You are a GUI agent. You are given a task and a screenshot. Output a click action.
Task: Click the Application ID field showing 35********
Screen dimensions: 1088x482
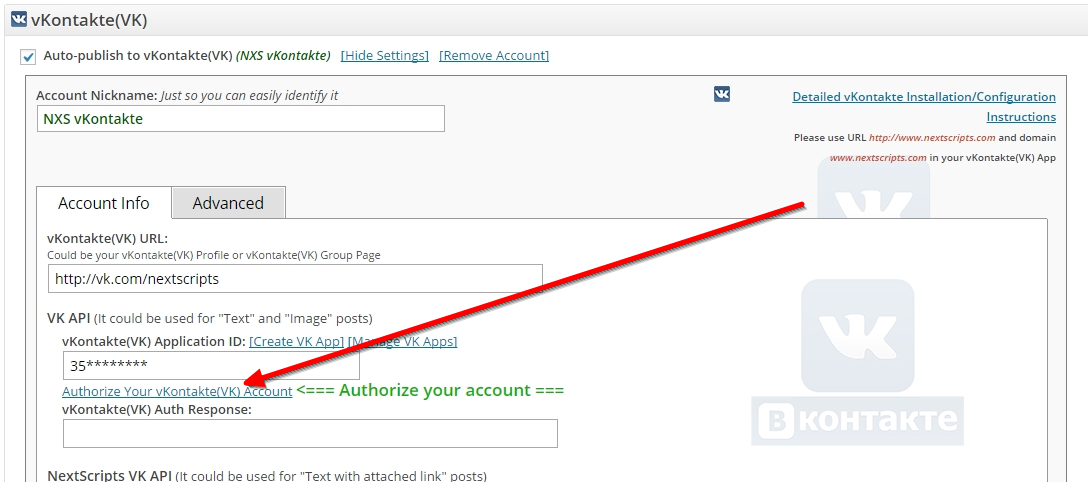(211, 365)
